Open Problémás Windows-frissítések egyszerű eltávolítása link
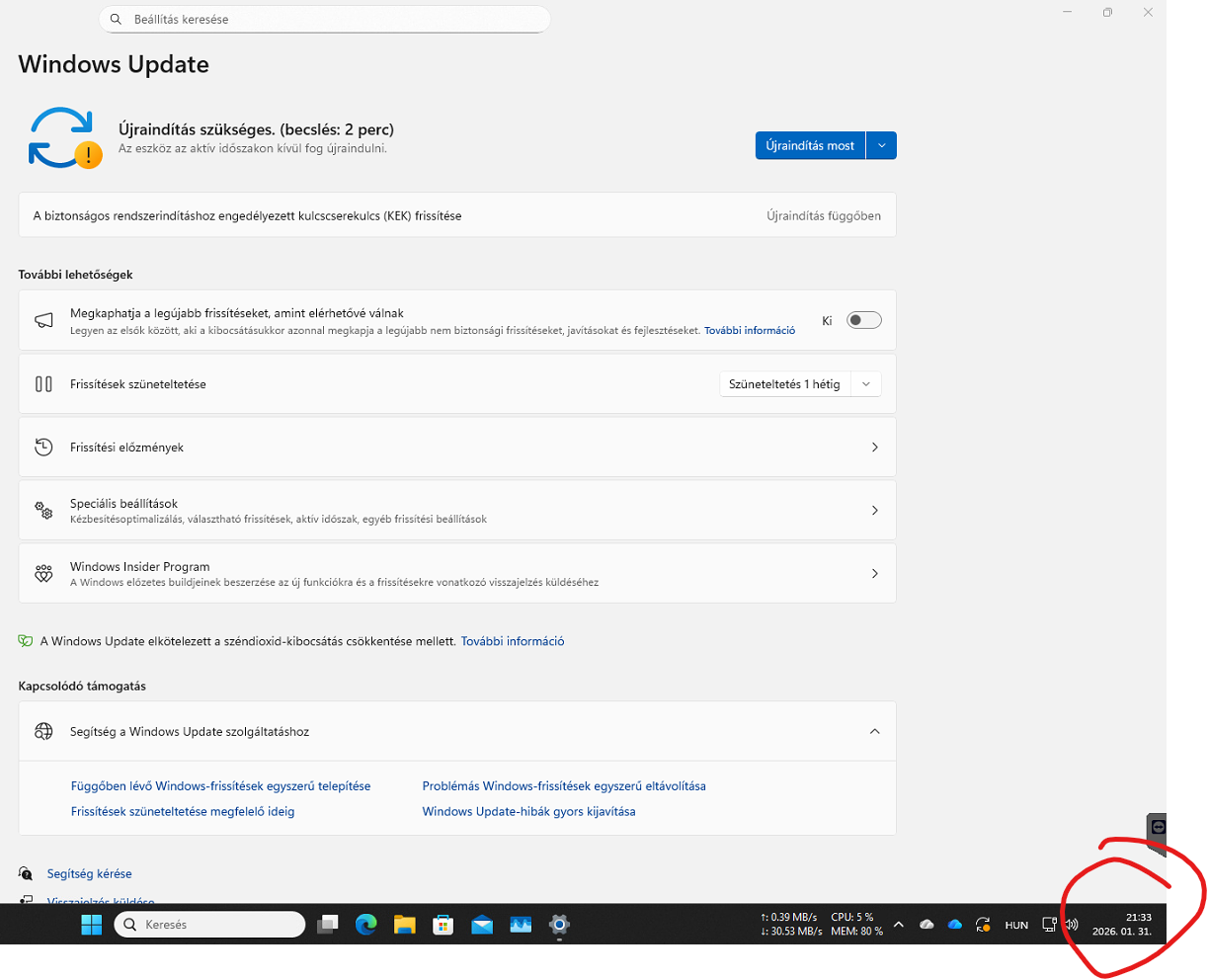The image size is (1209, 980). coord(564,786)
